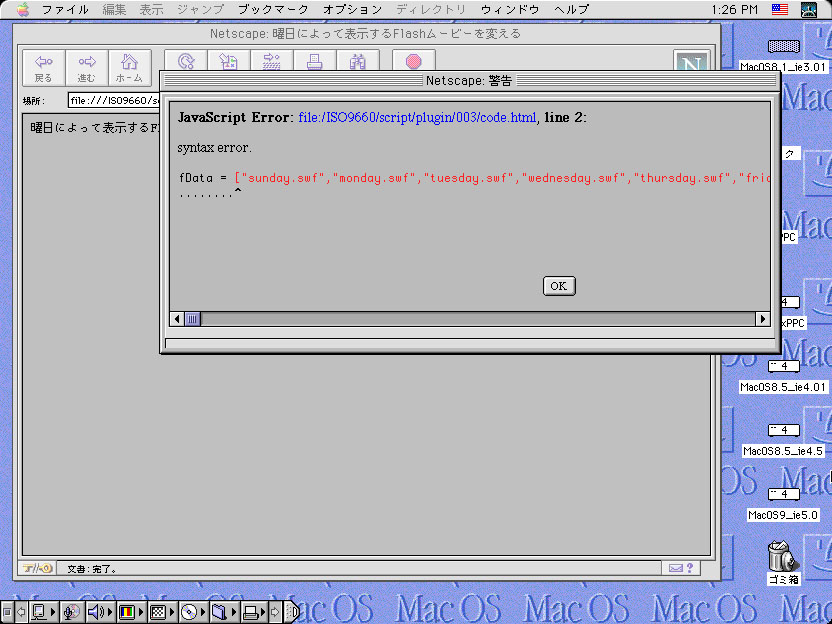Viewport: 832px width, 624px height.
Task: Open the オプション menu
Action: 352,10
